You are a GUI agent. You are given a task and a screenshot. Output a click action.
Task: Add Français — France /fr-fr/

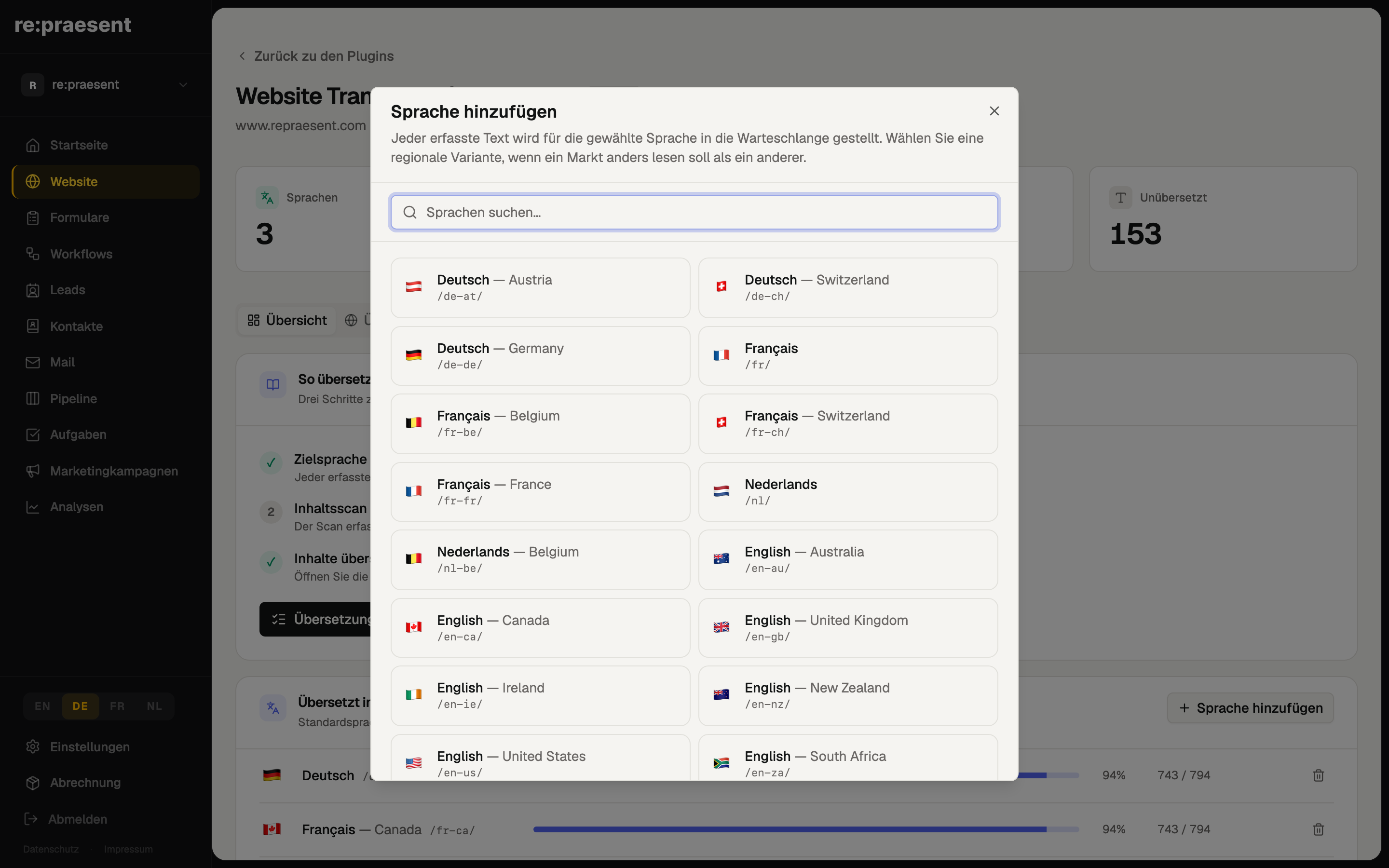click(540, 492)
